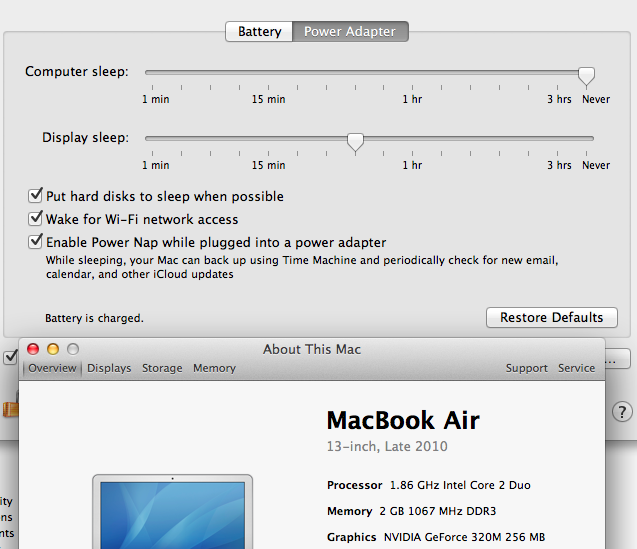Select the Overview tab
637x549 pixels.
coord(52,368)
